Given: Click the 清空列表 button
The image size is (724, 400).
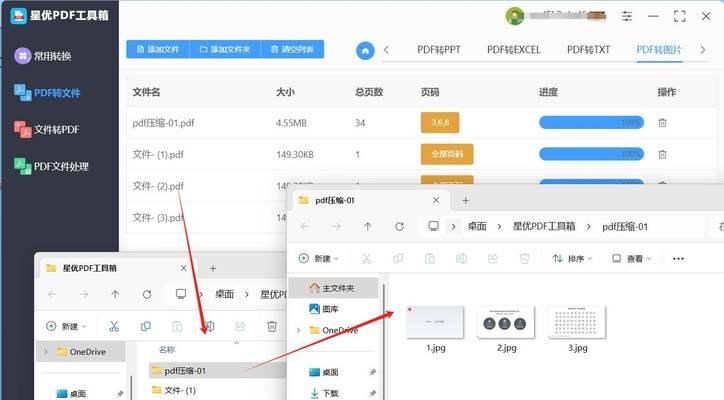Looking at the screenshot, I should (x=292, y=49).
